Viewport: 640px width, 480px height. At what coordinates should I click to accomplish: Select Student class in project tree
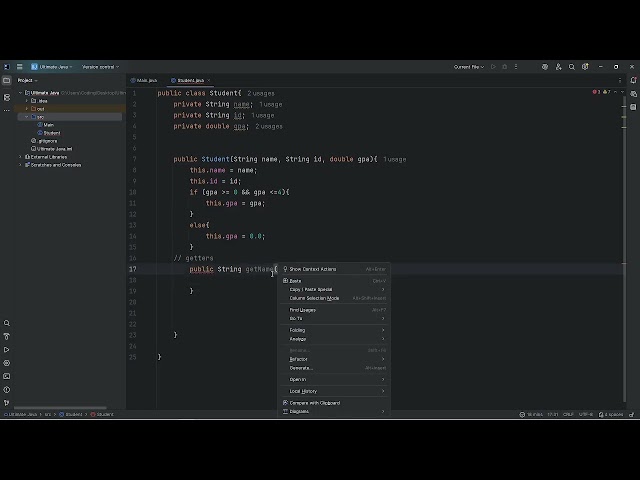point(51,133)
